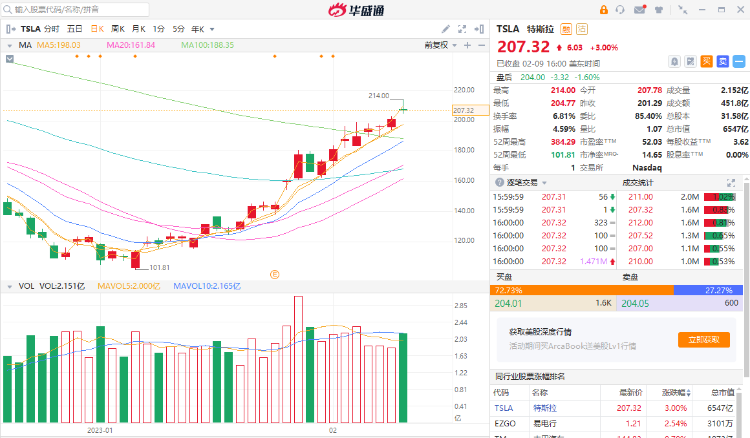Screen dimensions: 750x438
Task: Open the customer service headset icon
Action: point(620,10)
